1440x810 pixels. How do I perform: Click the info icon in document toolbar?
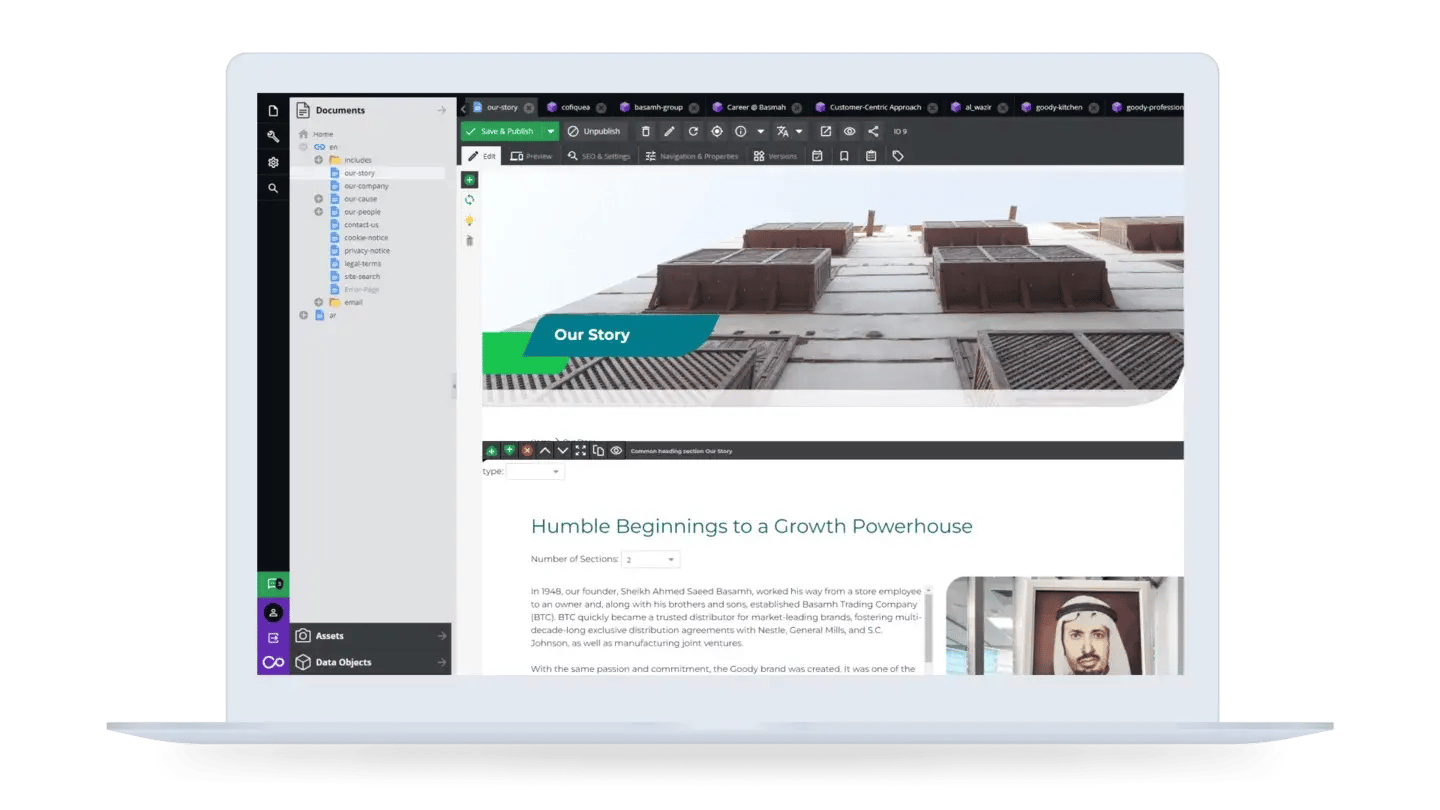[x=741, y=131]
